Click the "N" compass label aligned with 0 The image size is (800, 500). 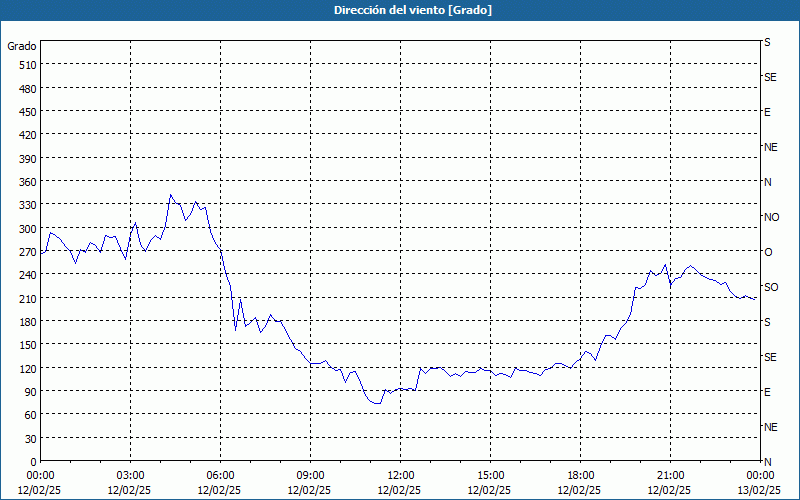(767, 462)
